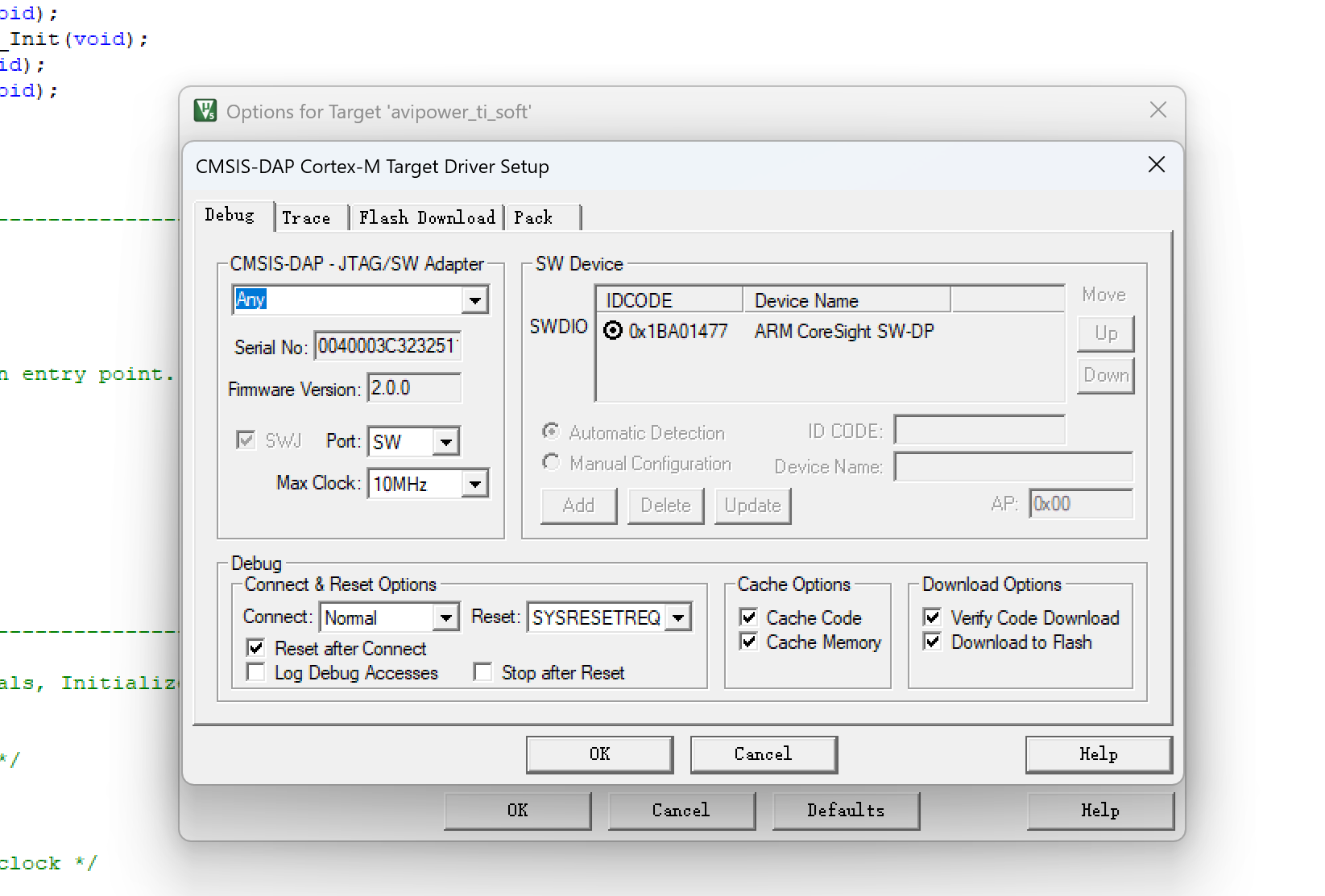Open the Reset SYSRESETREQ dropdown
1325x896 pixels.
[x=678, y=617]
